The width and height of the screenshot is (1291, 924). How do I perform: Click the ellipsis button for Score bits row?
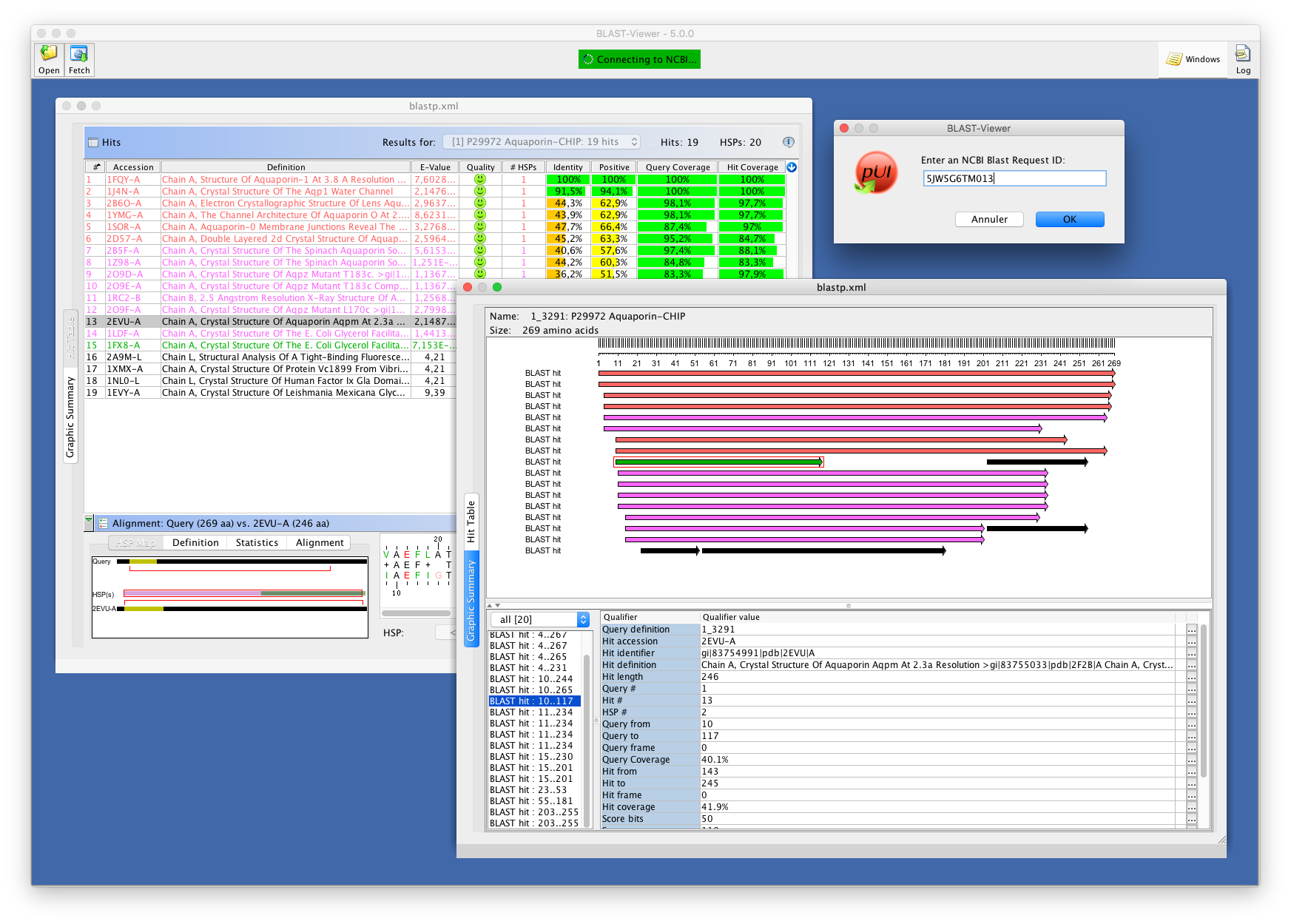pyautogui.click(x=1191, y=819)
